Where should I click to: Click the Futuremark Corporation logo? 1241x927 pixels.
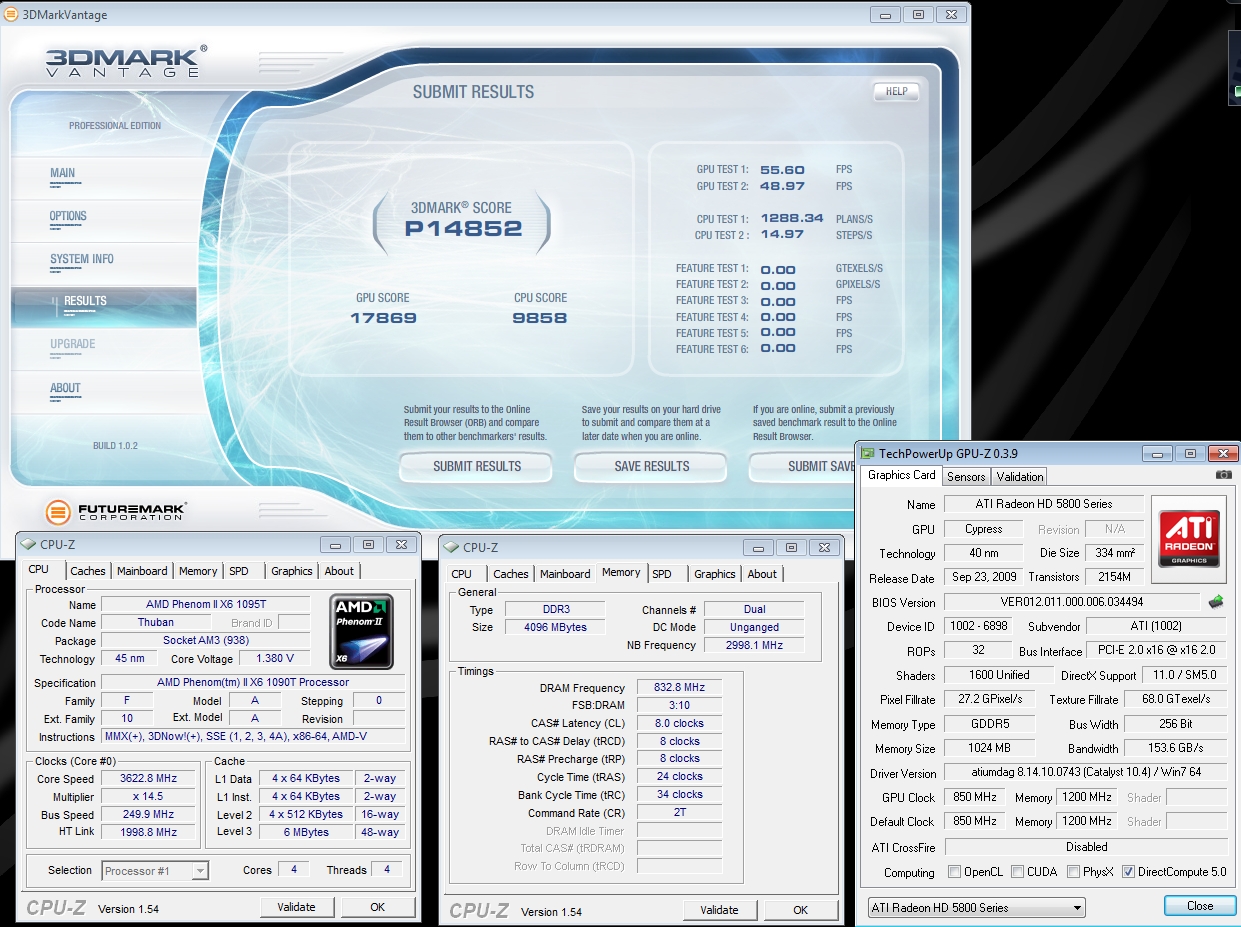click(116, 512)
